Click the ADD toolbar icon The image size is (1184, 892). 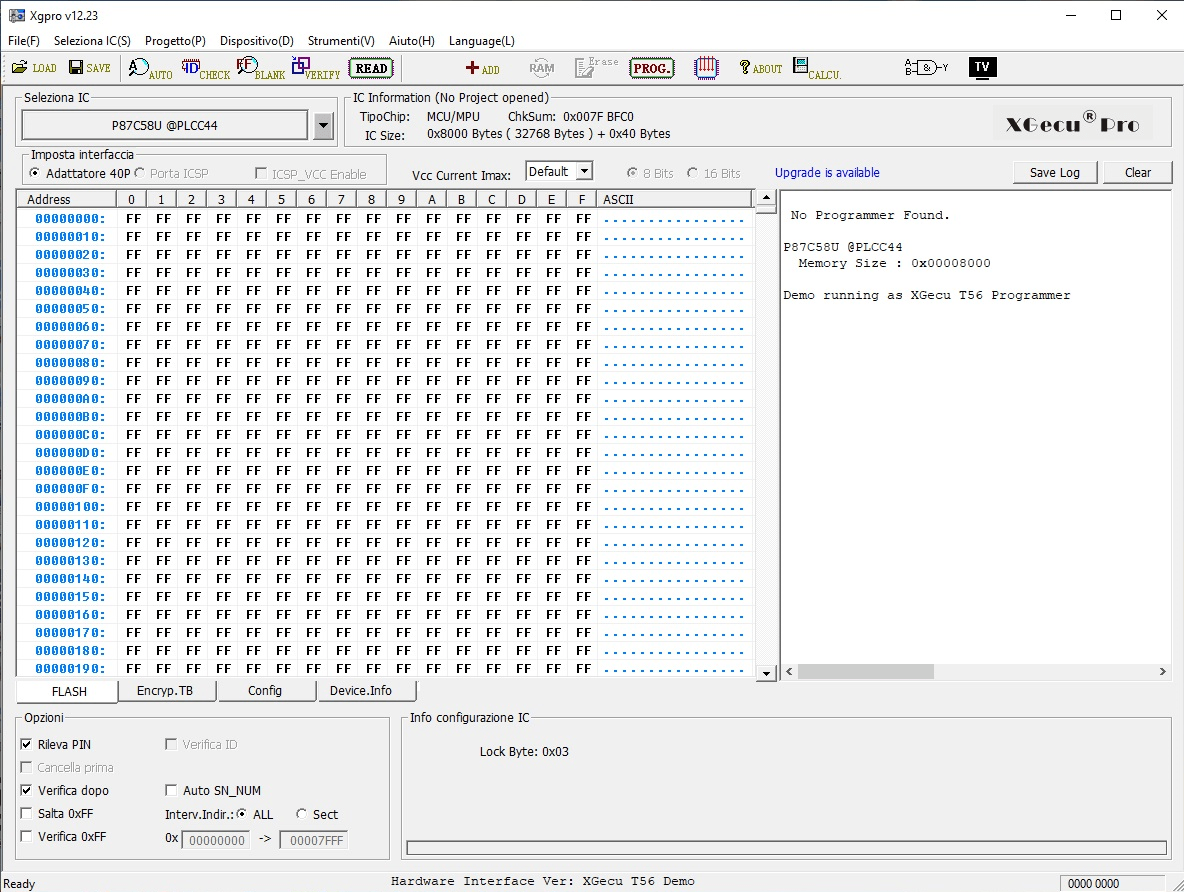click(483, 69)
